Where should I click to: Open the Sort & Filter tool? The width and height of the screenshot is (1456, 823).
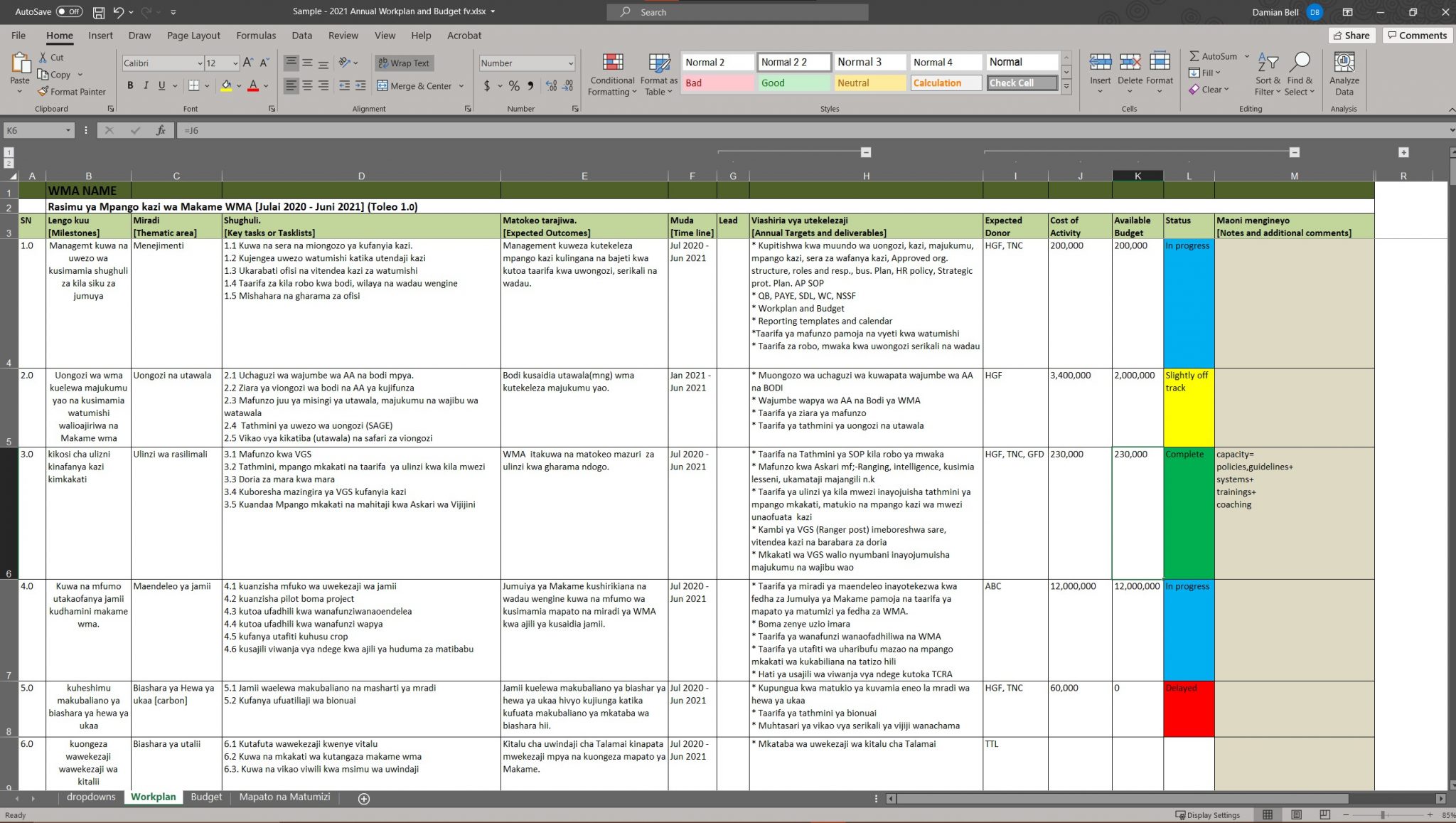(x=1268, y=75)
